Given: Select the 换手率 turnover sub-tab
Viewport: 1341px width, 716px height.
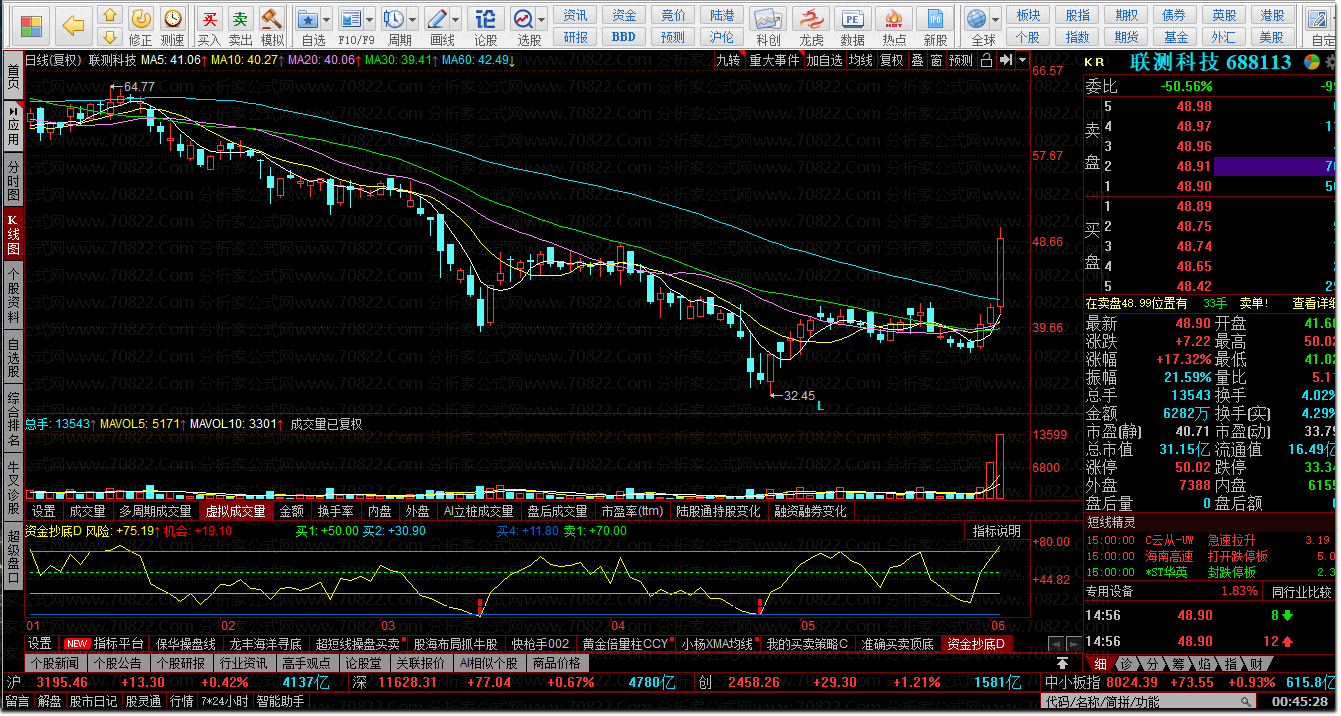Looking at the screenshot, I should click(x=336, y=511).
